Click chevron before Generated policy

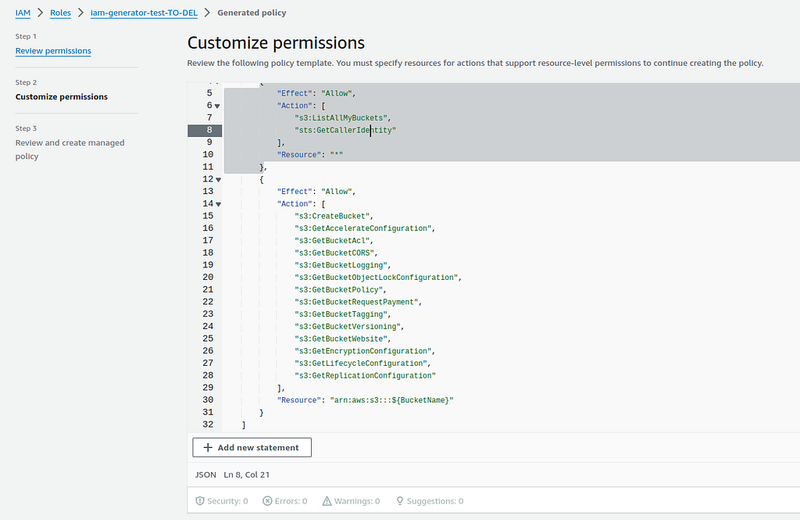(207, 12)
